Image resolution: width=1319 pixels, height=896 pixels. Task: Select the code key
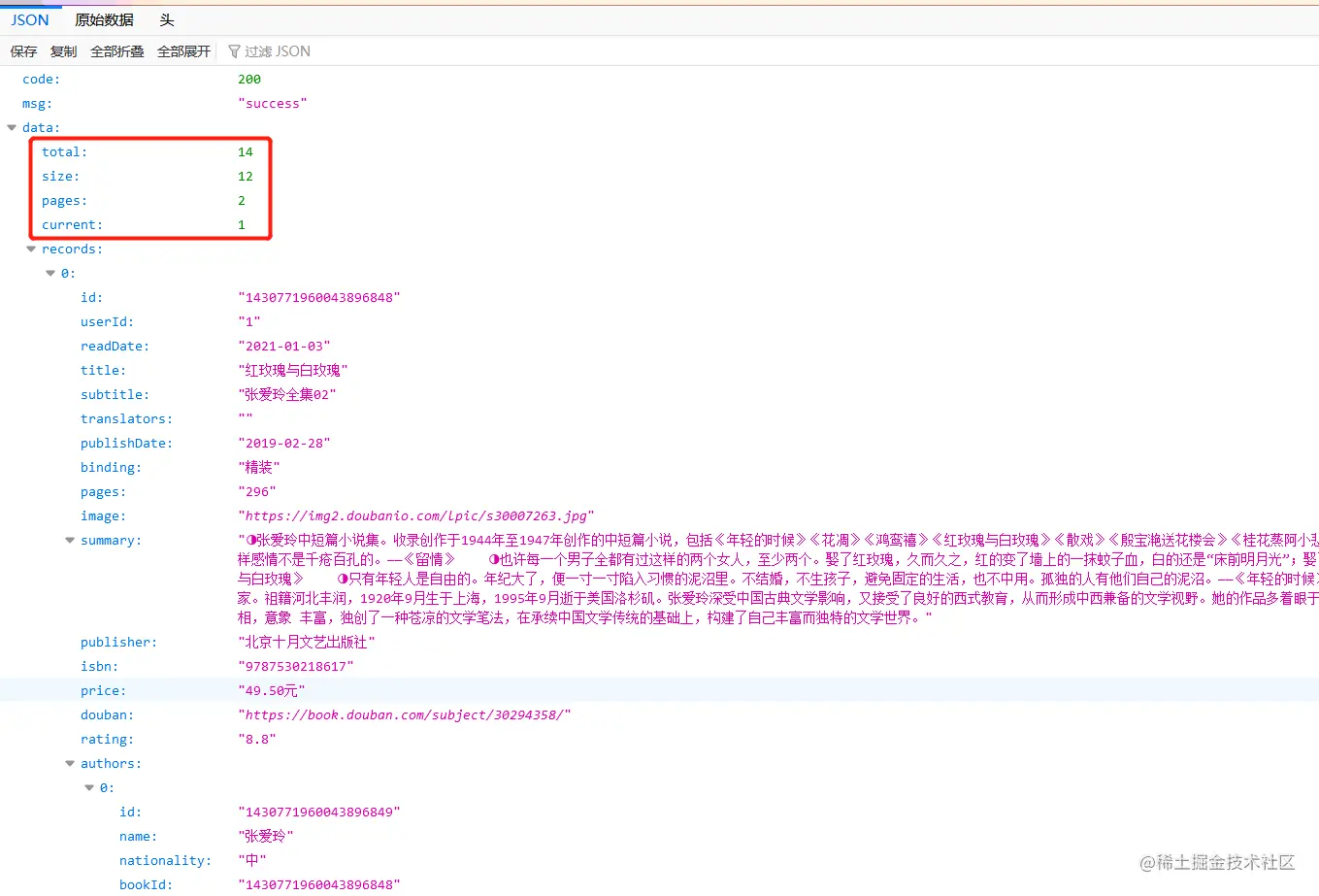coord(41,80)
